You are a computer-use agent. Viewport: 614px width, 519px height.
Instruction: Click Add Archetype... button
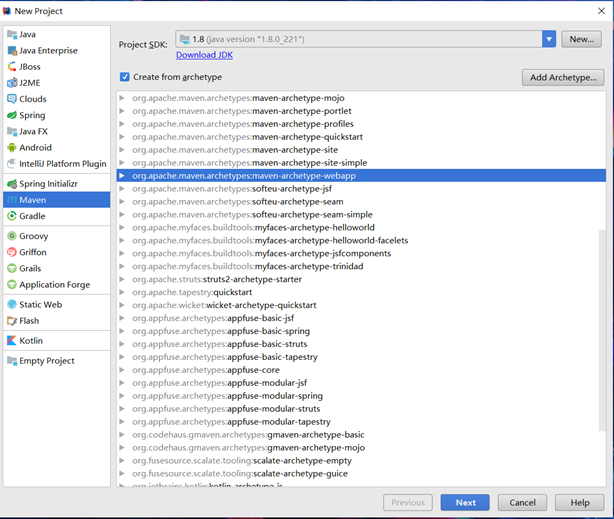(563, 78)
